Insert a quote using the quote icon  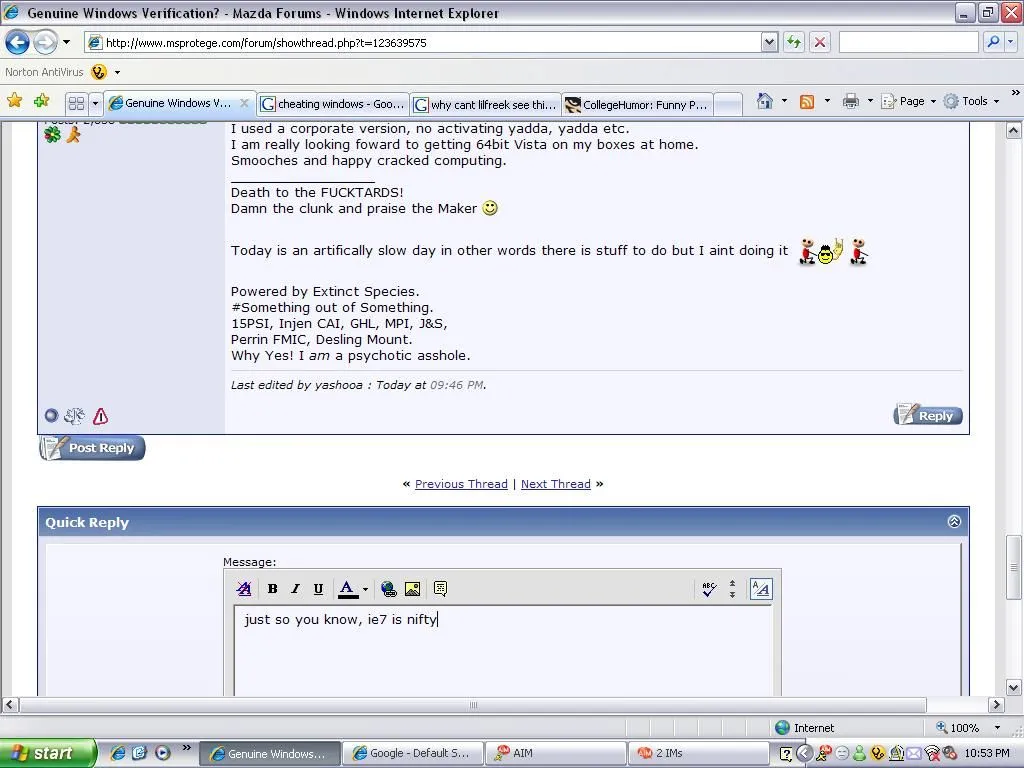pyautogui.click(x=439, y=588)
